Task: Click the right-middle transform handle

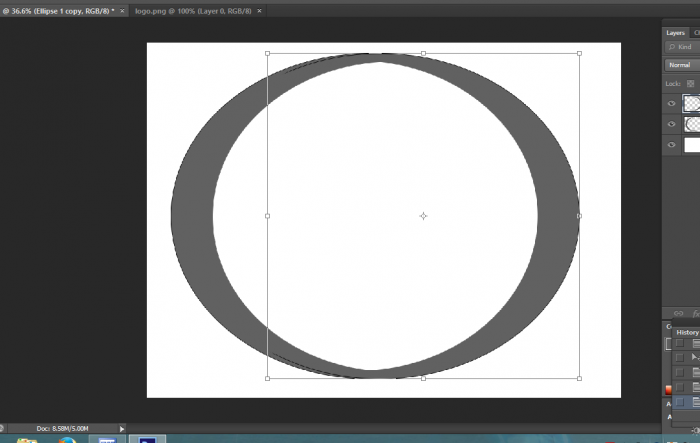Action: click(x=579, y=216)
